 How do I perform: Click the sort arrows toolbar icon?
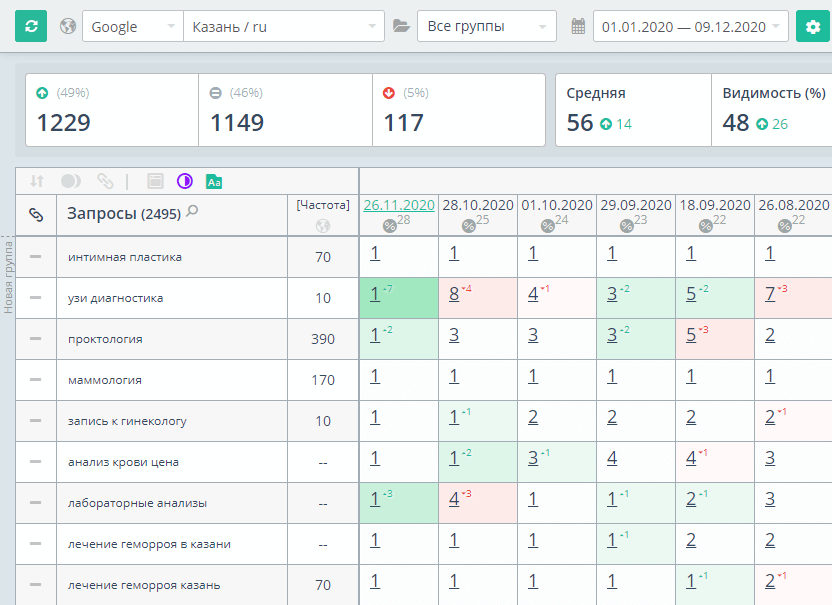(x=37, y=182)
